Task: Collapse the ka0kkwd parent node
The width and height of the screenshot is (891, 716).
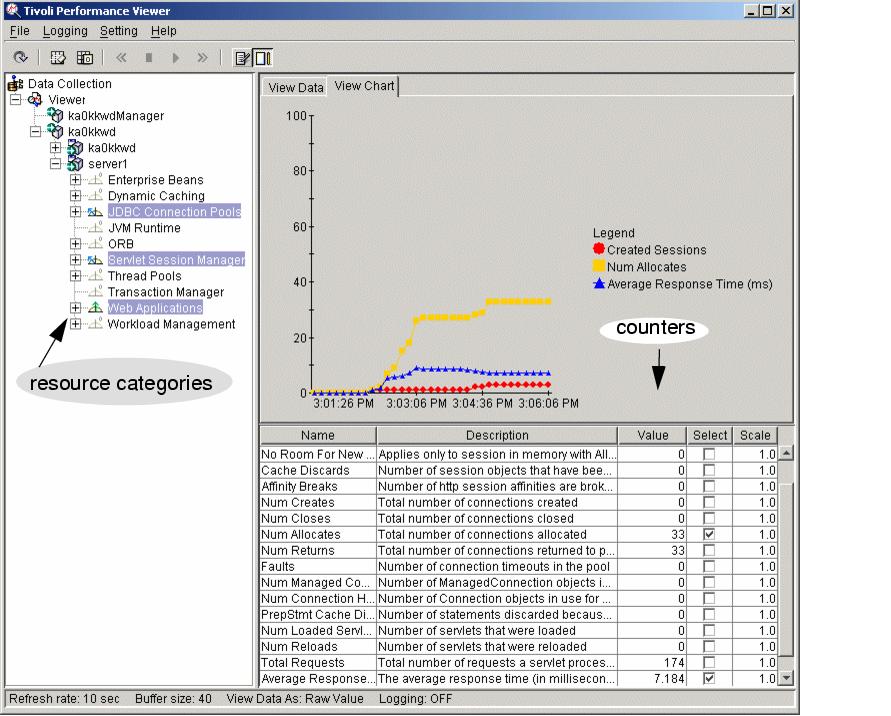Action: pos(35,132)
